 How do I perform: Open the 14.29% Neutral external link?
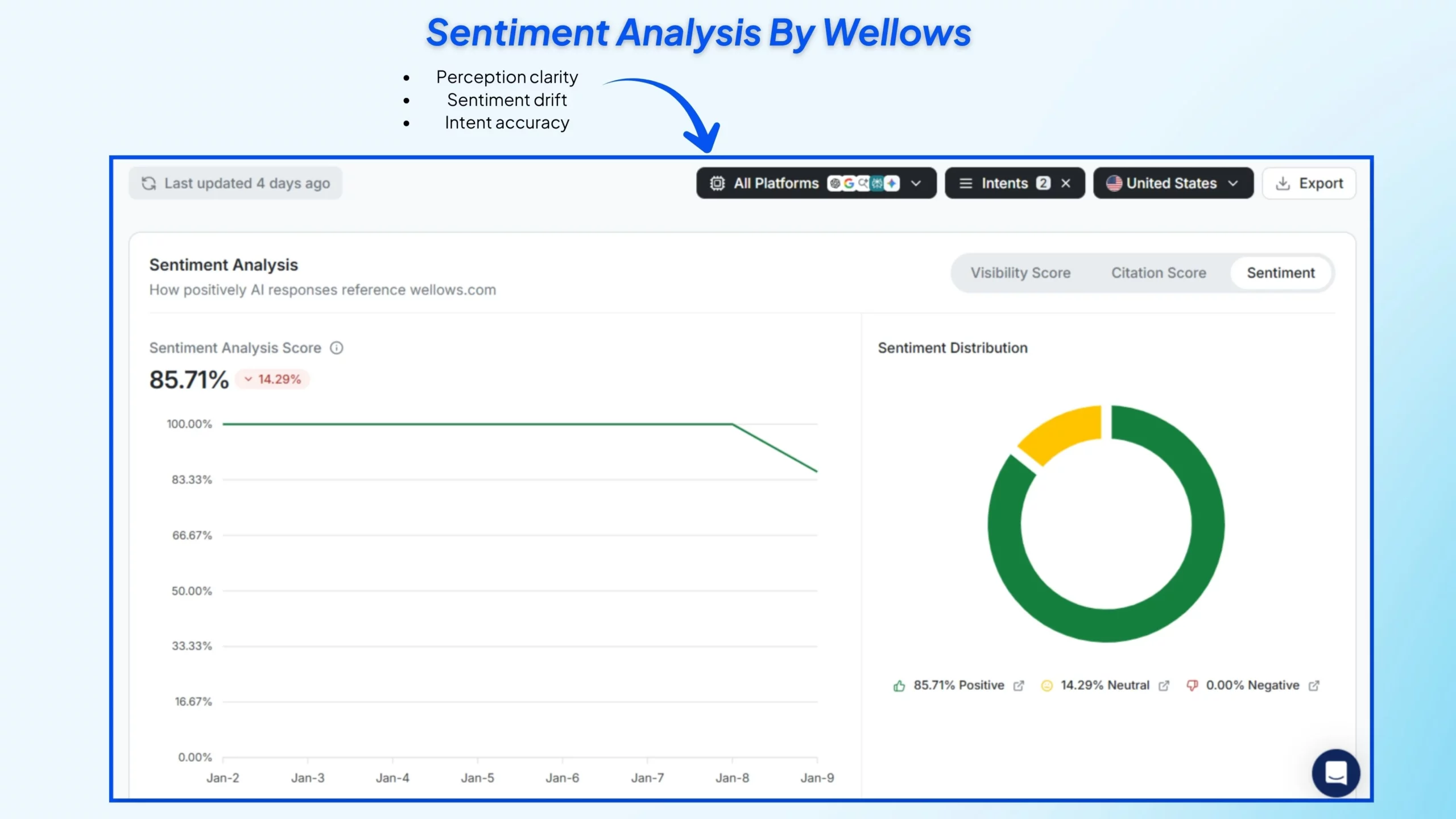pos(1164,686)
